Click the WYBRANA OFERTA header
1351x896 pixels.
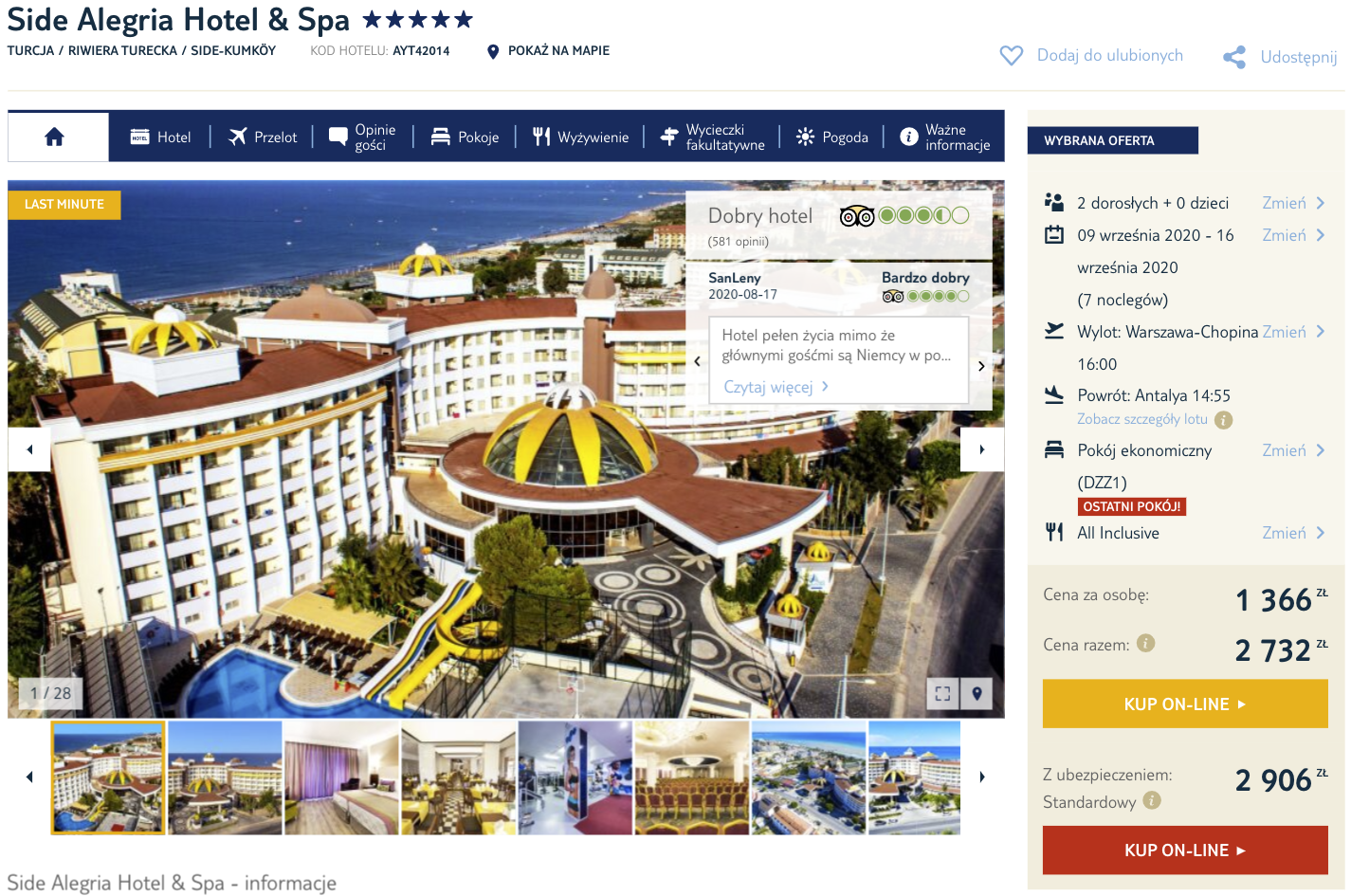(1113, 140)
